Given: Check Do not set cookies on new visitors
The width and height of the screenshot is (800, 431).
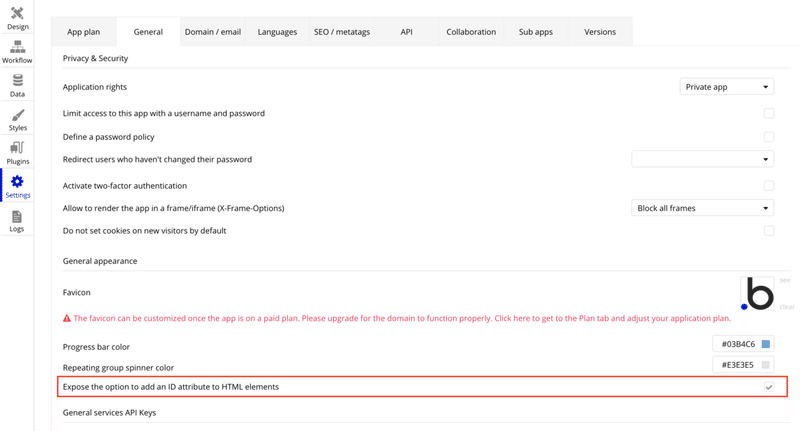Looking at the screenshot, I should click(x=769, y=231).
